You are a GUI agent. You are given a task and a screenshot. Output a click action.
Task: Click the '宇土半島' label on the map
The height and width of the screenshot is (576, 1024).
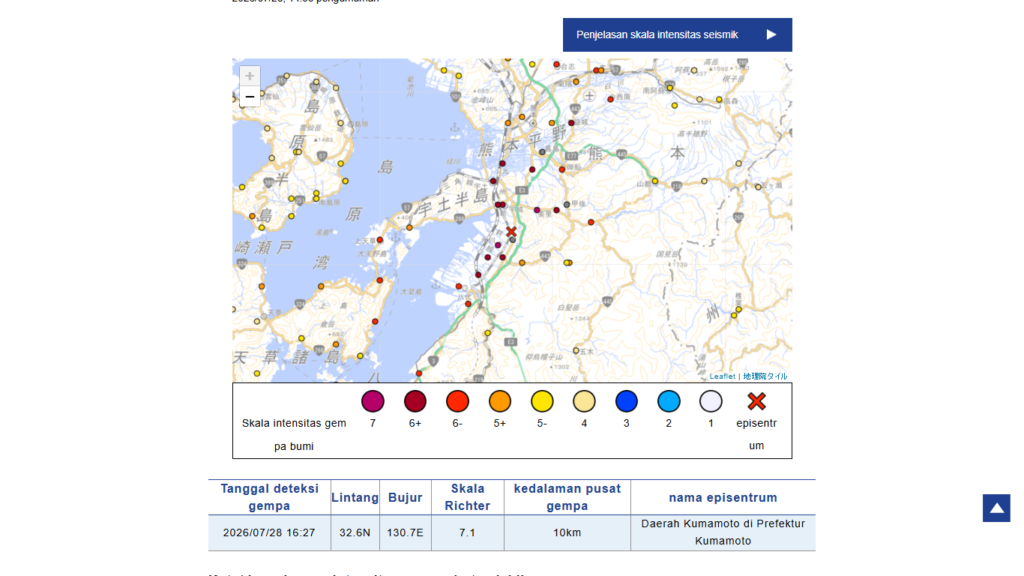[x=452, y=202]
